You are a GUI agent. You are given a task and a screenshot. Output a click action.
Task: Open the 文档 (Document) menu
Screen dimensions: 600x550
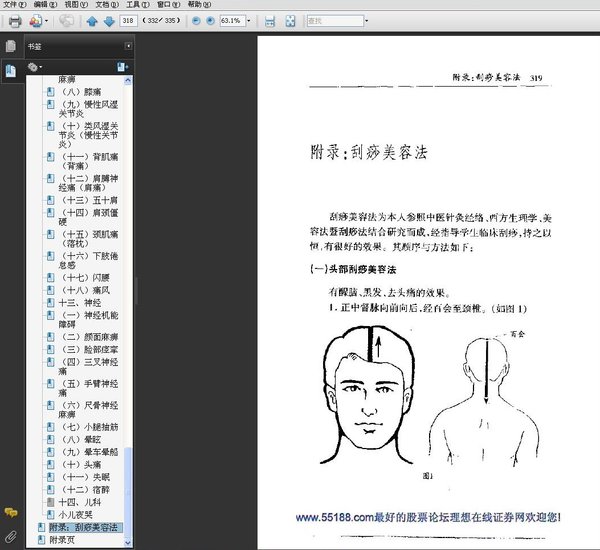[x=107, y=4]
